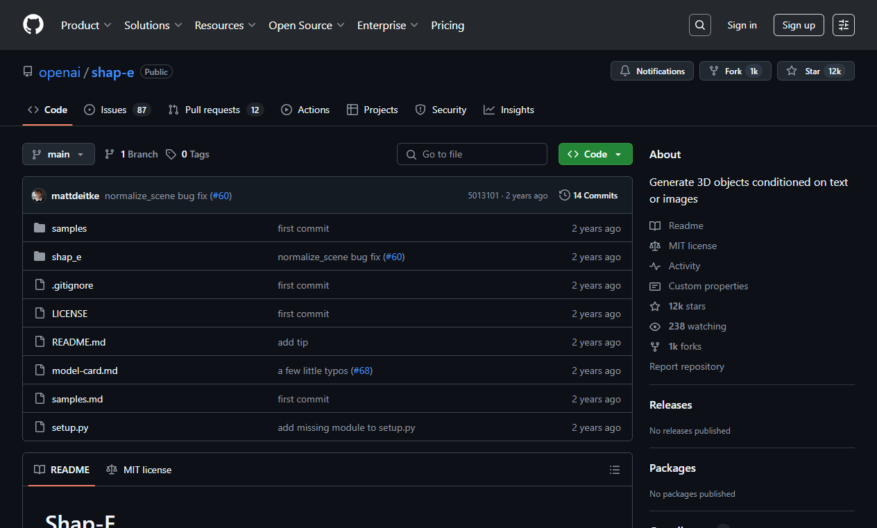Focus the Go to file field
The image size is (877, 528).
pyautogui.click(x=472, y=154)
